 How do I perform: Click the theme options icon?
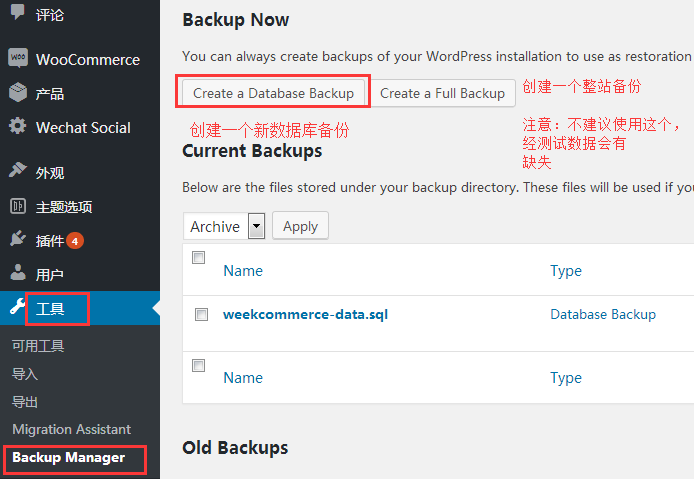[18, 206]
